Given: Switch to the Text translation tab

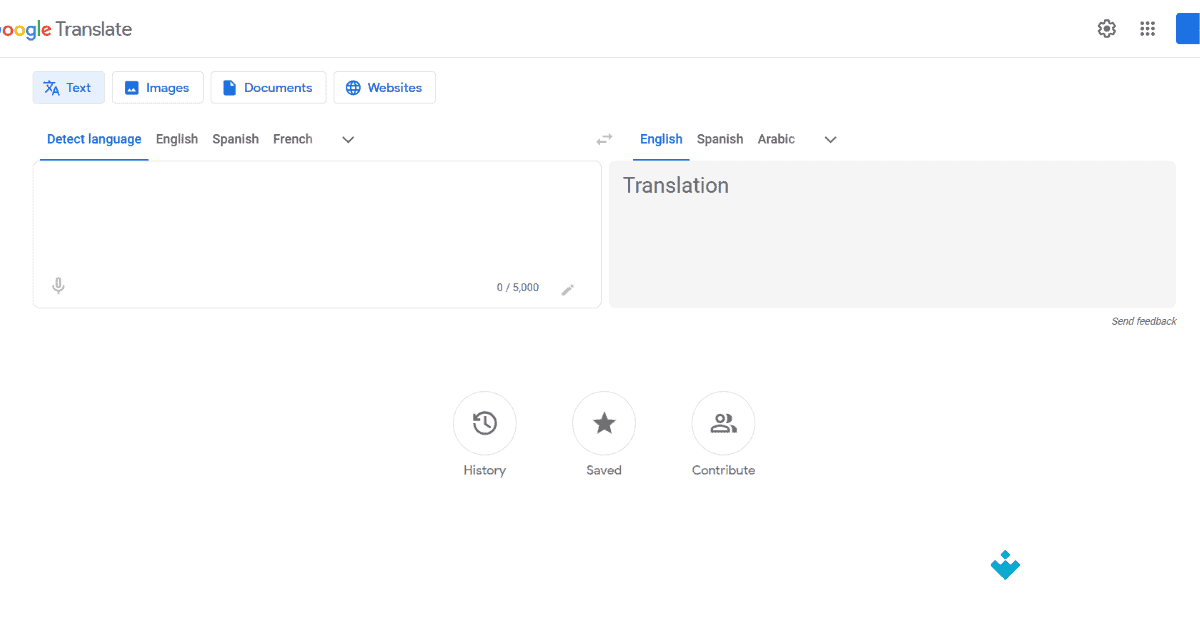Looking at the screenshot, I should [68, 87].
